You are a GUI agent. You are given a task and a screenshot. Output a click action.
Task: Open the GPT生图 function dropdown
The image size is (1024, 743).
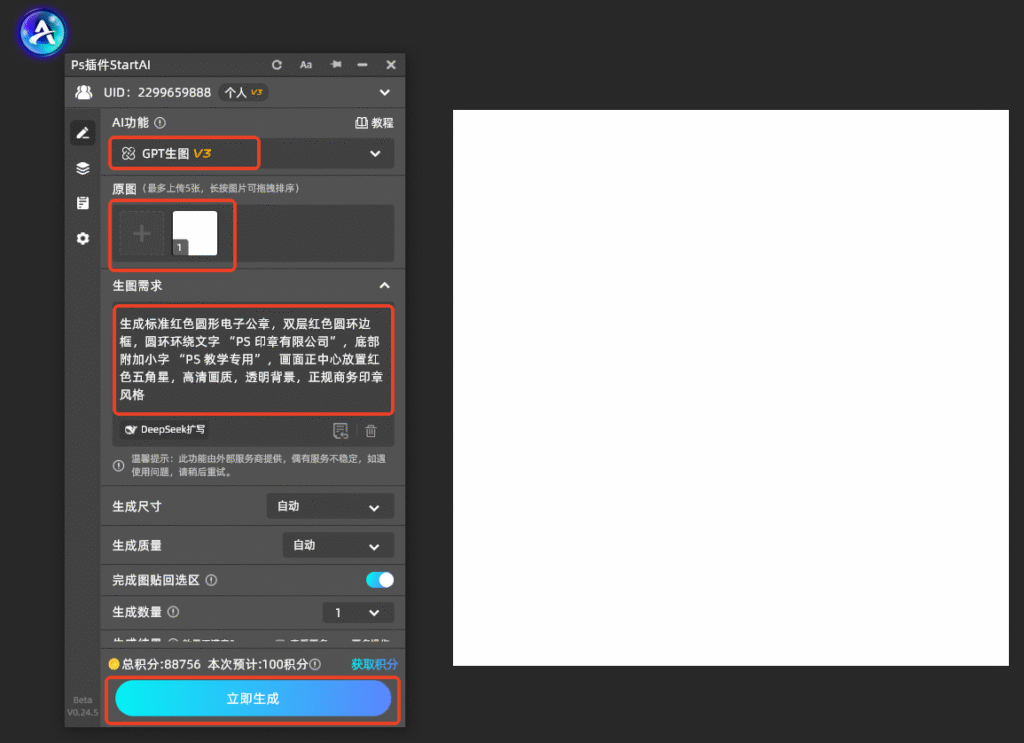coord(252,153)
